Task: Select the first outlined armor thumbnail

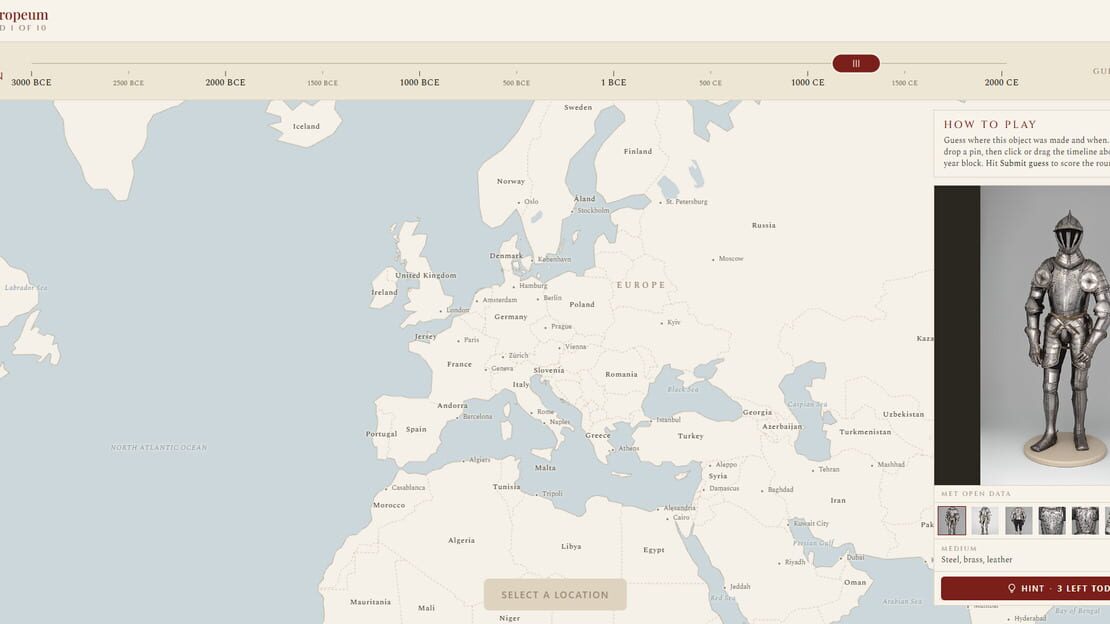Action: click(951, 520)
